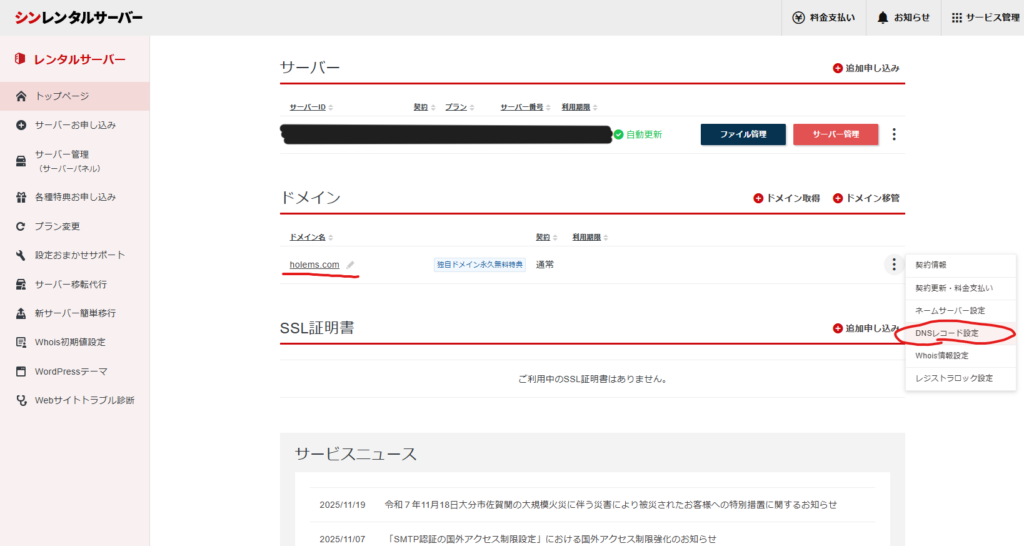This screenshot has height=546, width=1024.
Task: Toggle the three-dot menu in domain row
Action: pos(893,265)
